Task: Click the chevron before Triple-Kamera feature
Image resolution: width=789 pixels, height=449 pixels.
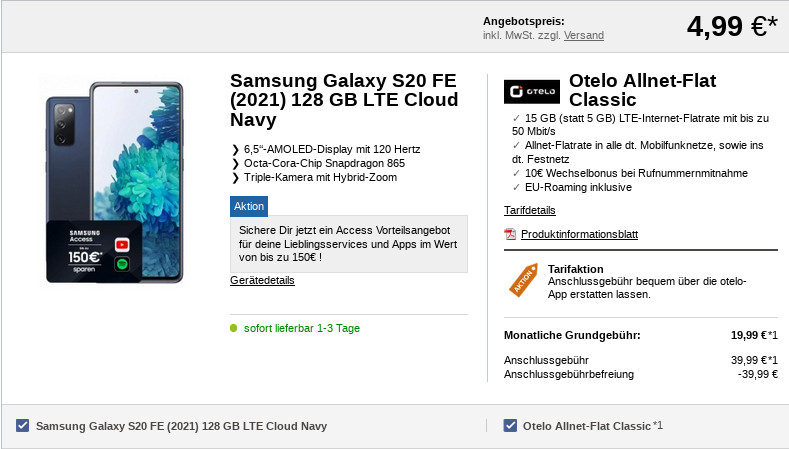Action: click(234, 178)
